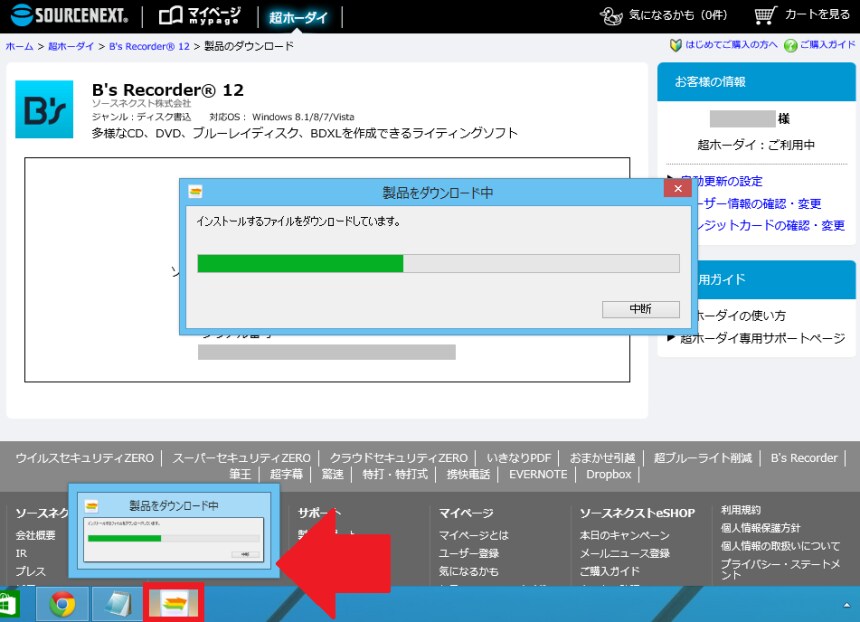The height and width of the screenshot is (622, 860).
Task: Click the B's Recorder product icon
Action: [x=44, y=109]
